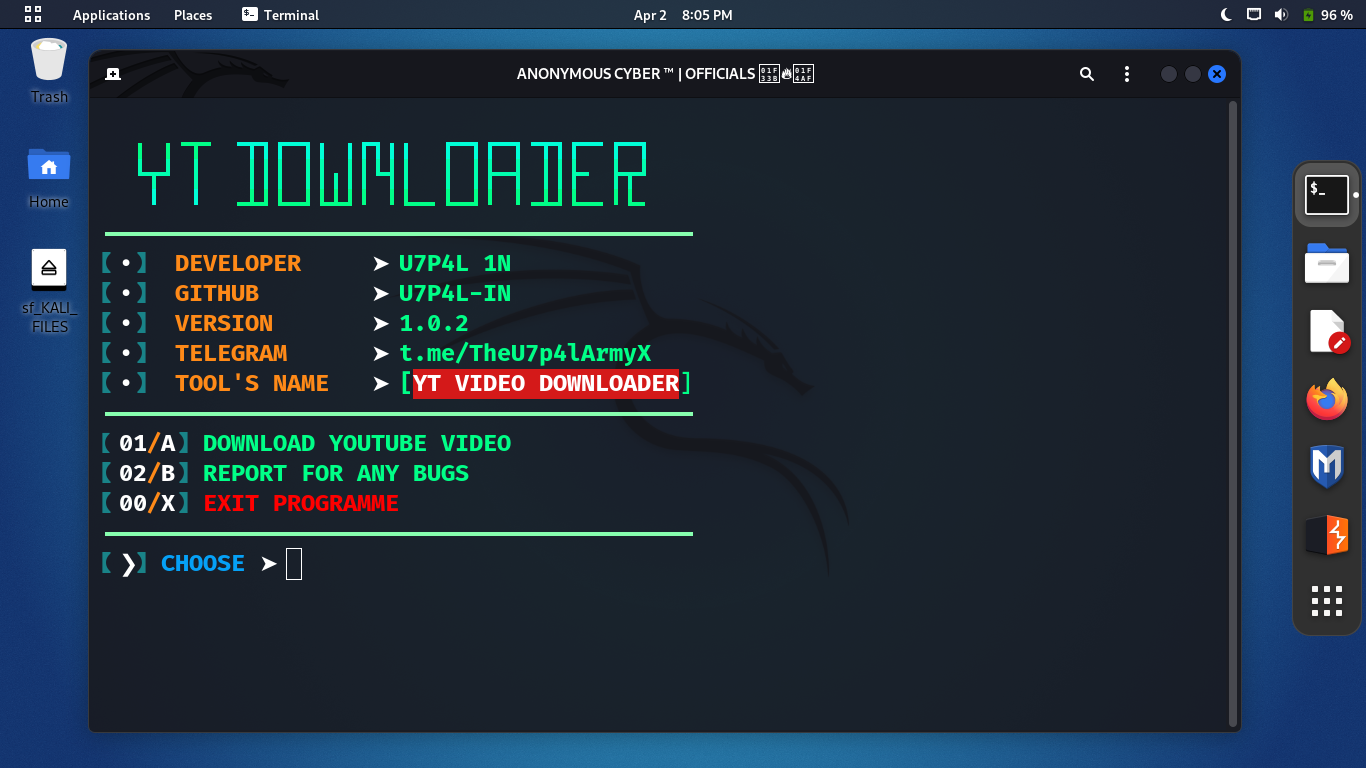Open the Places menu
The height and width of the screenshot is (768, 1366).
pos(193,15)
